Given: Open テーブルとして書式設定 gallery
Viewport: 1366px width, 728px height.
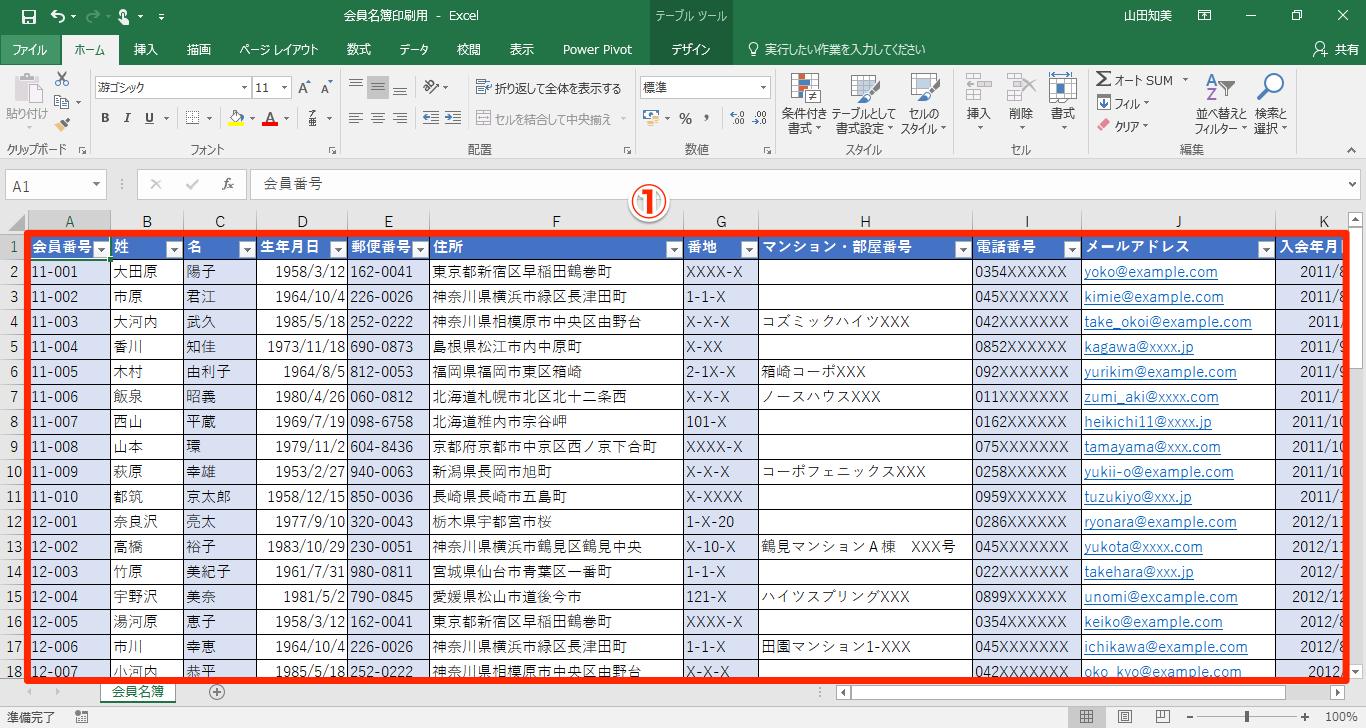Looking at the screenshot, I should [863, 104].
